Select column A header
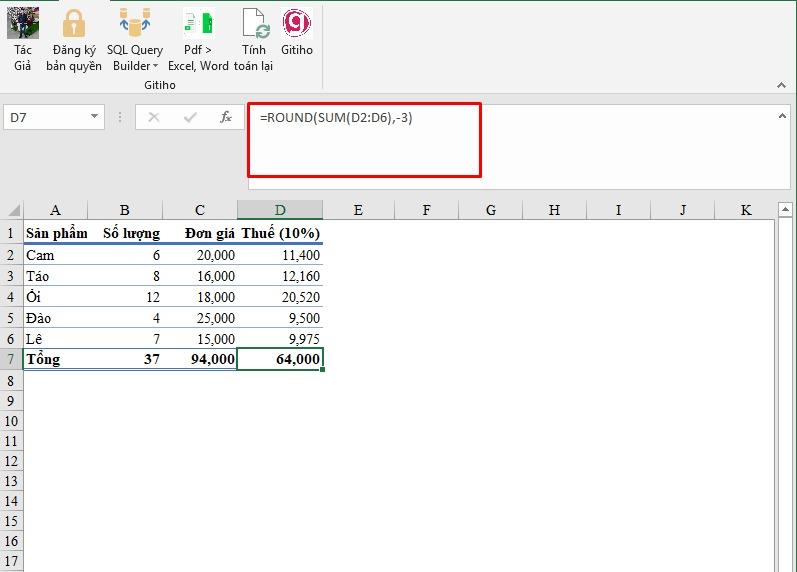The height and width of the screenshot is (572, 797). pos(55,209)
